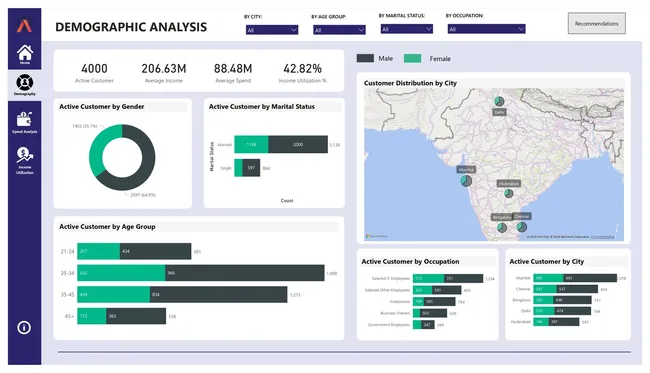
Task: Click Active Customer by Age Group title
Action: [x=107, y=227]
